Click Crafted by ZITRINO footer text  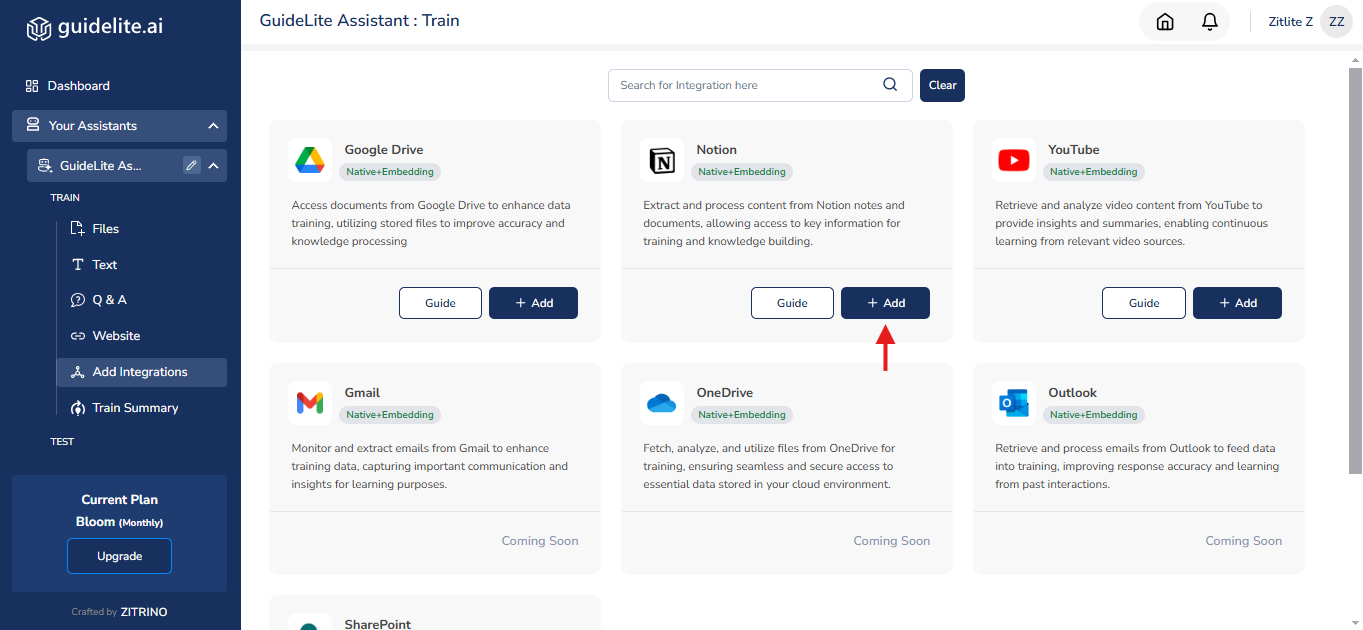[x=119, y=612]
